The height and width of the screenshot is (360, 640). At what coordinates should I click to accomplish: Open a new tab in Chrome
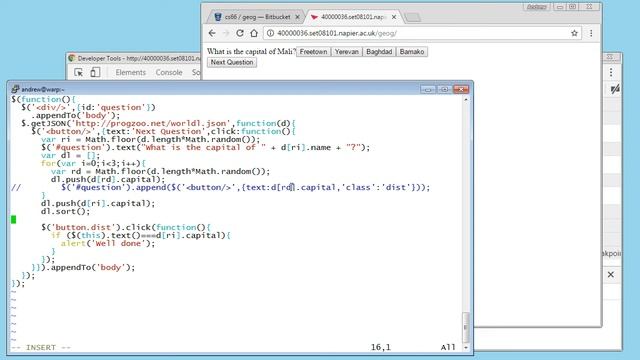click(x=413, y=18)
